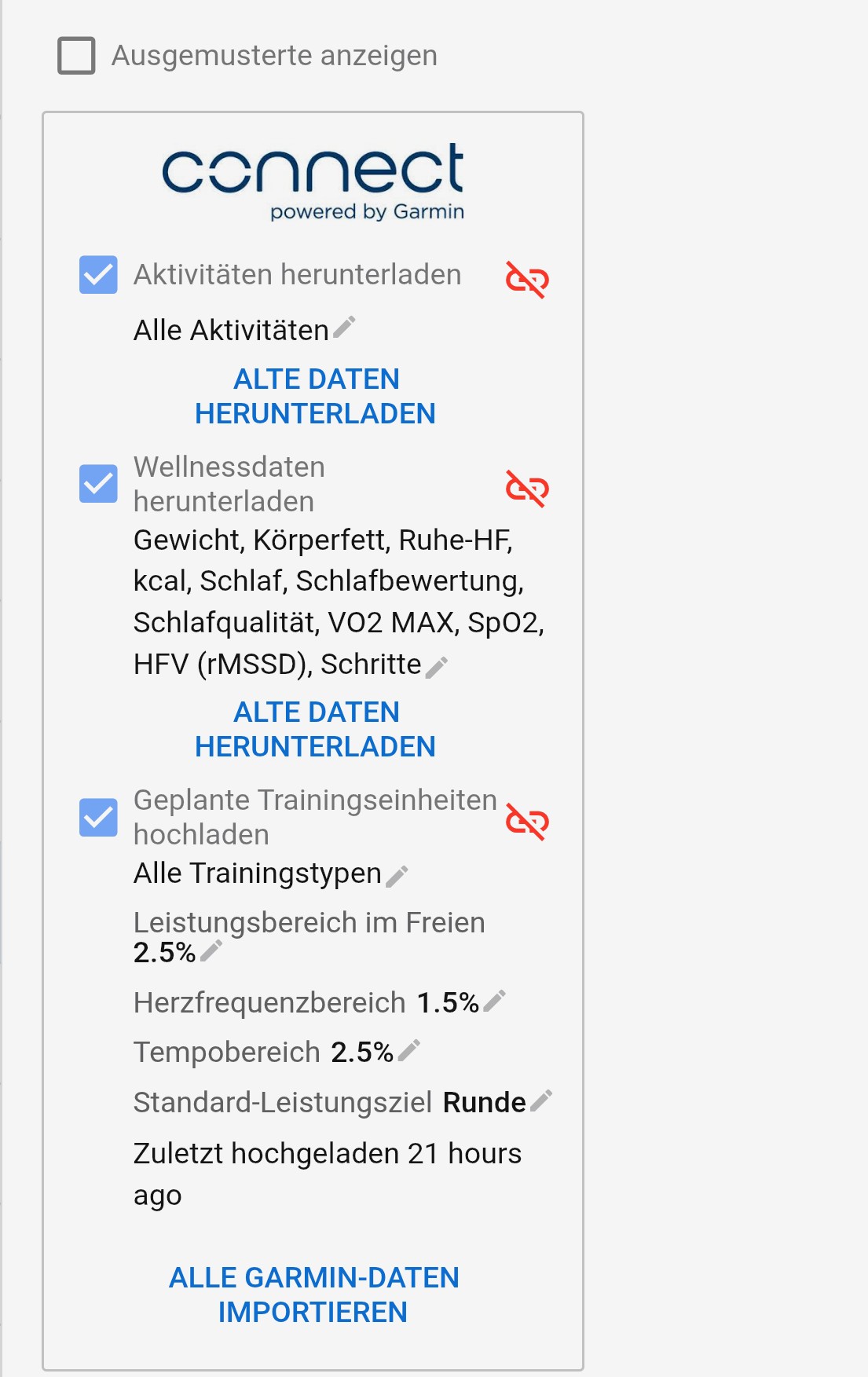Click the Alle Trainingstypen text
Viewport: 868px width, 1377px height.
257,873
